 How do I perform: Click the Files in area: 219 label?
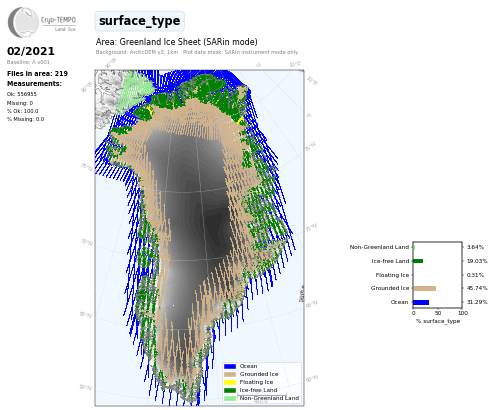click(37, 74)
